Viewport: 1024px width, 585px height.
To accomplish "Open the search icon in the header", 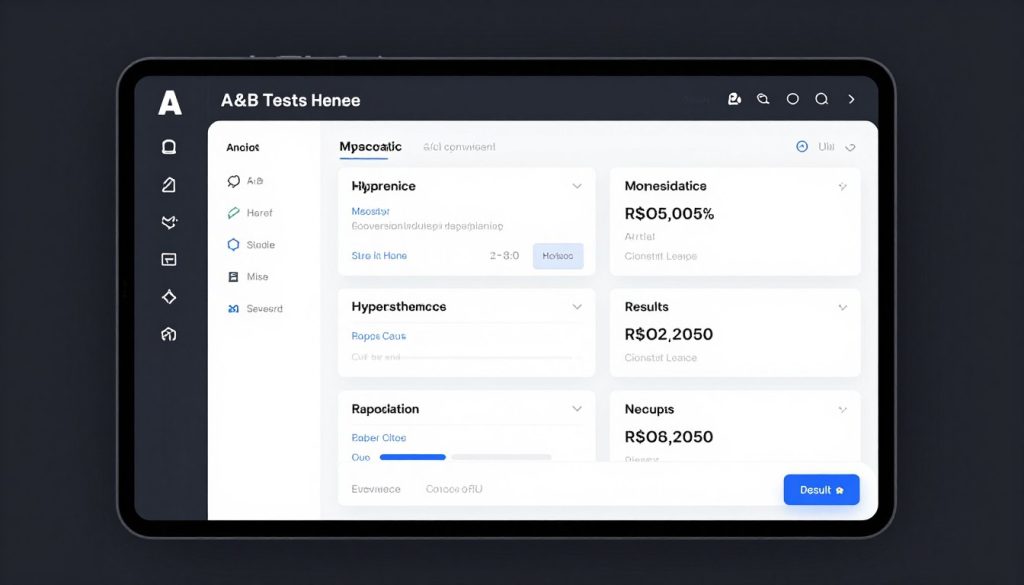I will [x=822, y=99].
